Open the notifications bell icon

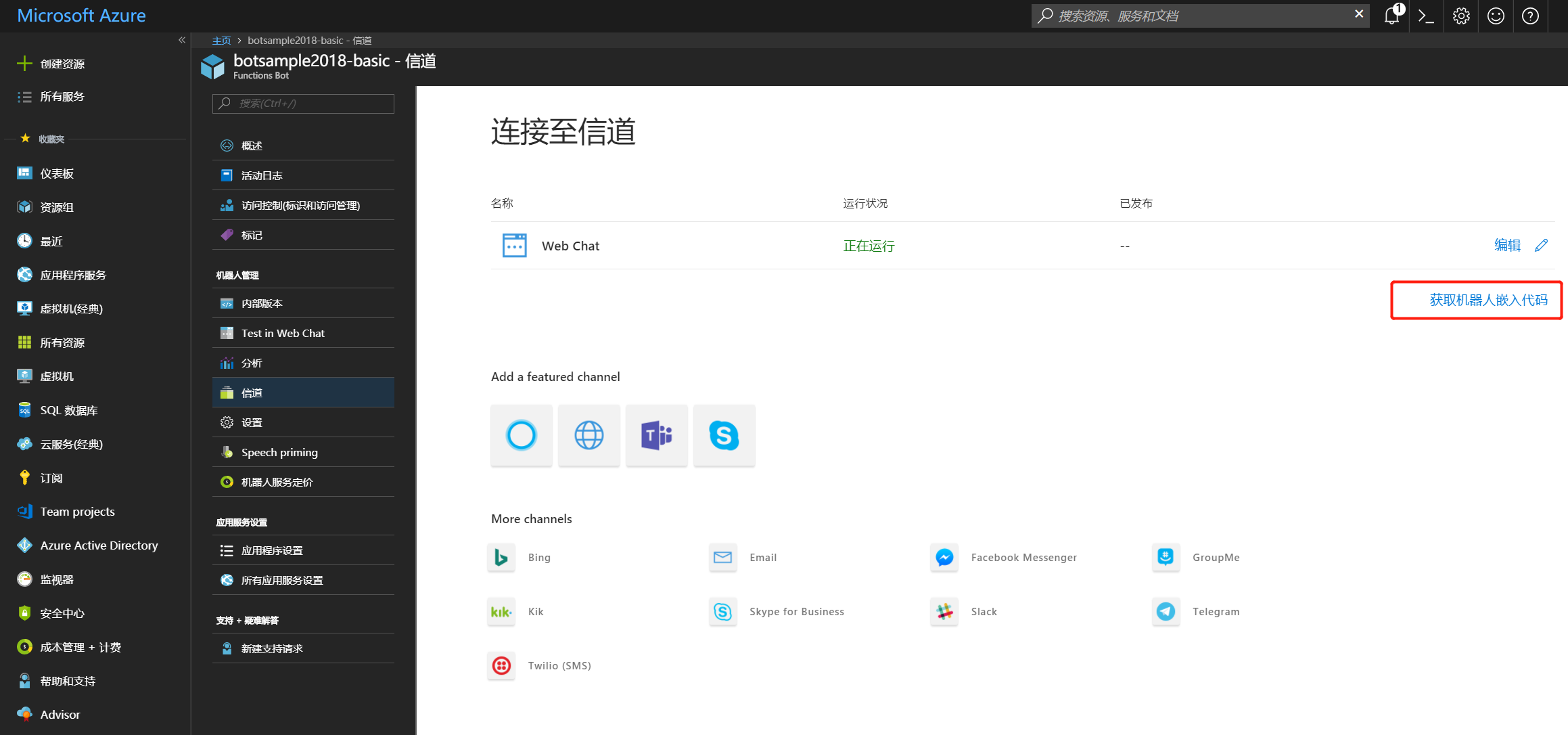pyautogui.click(x=1392, y=16)
